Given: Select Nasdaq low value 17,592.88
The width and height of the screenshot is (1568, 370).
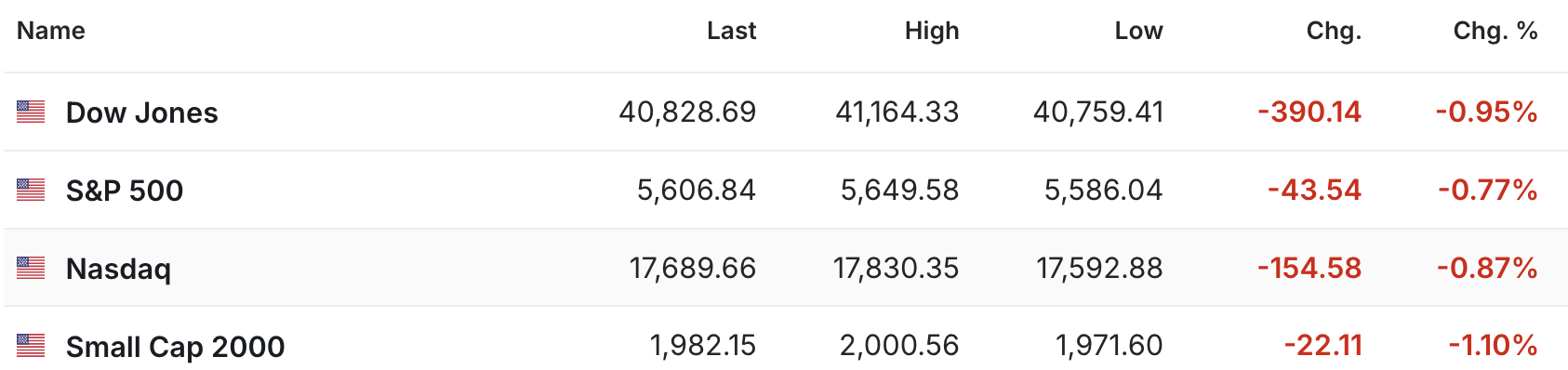Looking at the screenshot, I should point(1099,269).
